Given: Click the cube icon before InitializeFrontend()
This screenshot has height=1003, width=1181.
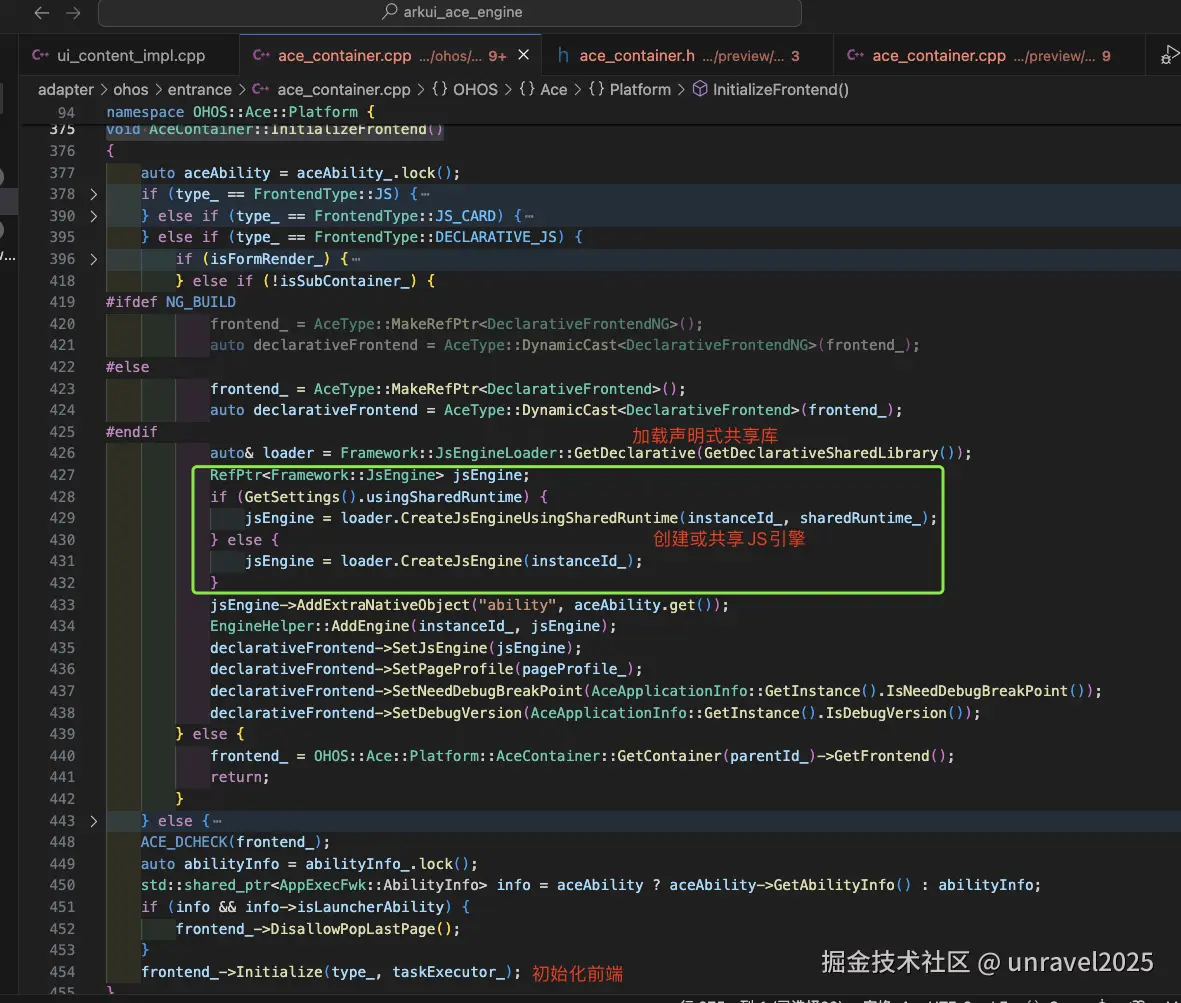Looking at the screenshot, I should [x=700, y=89].
